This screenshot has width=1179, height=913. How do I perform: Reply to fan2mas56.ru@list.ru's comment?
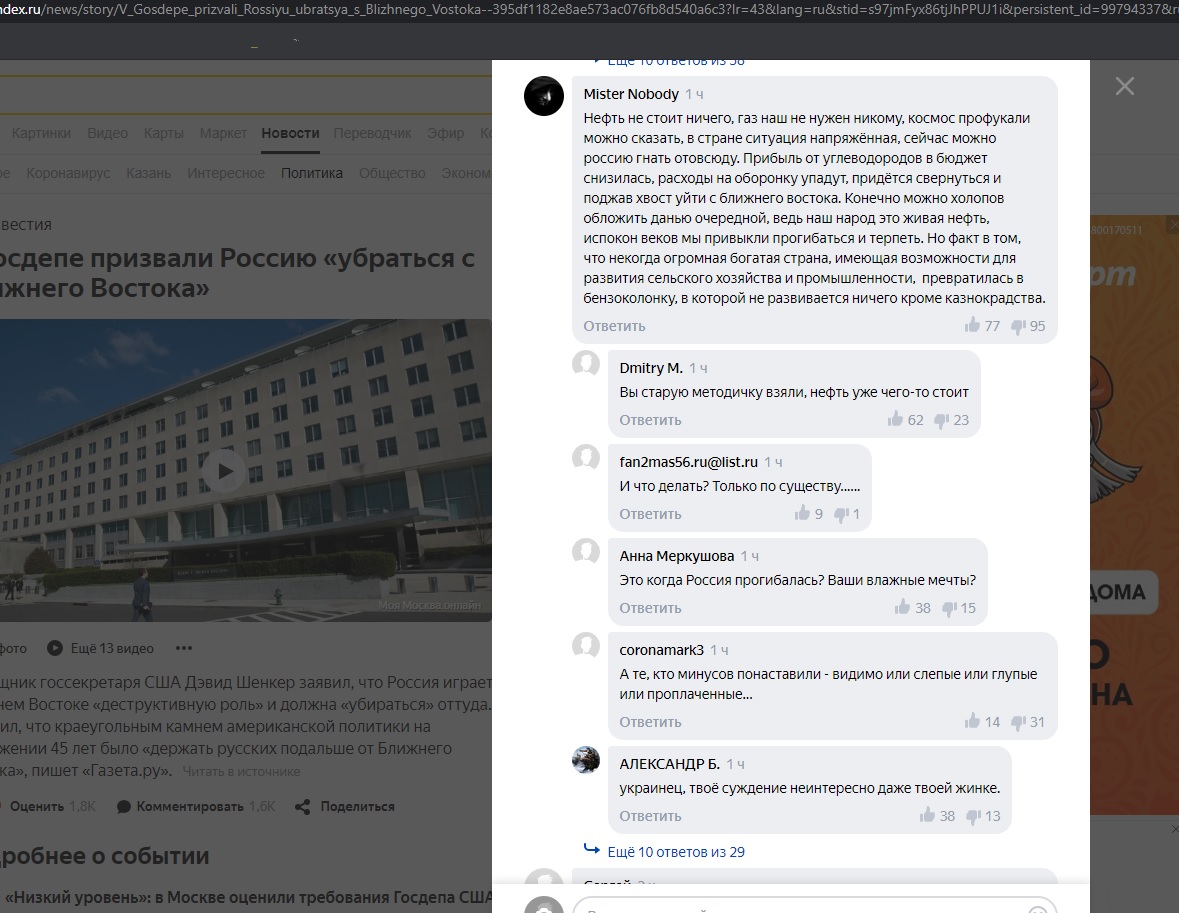tap(649, 514)
